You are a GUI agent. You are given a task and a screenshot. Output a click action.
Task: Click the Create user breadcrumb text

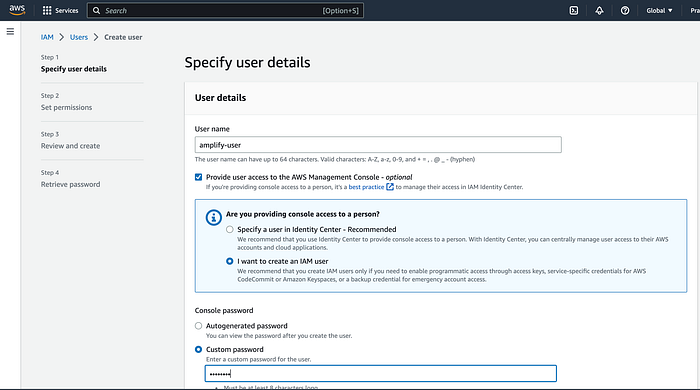123,37
